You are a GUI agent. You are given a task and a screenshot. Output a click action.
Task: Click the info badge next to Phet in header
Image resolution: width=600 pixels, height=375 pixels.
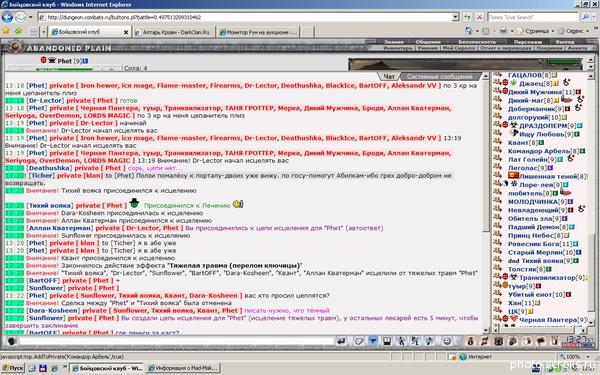point(85,61)
